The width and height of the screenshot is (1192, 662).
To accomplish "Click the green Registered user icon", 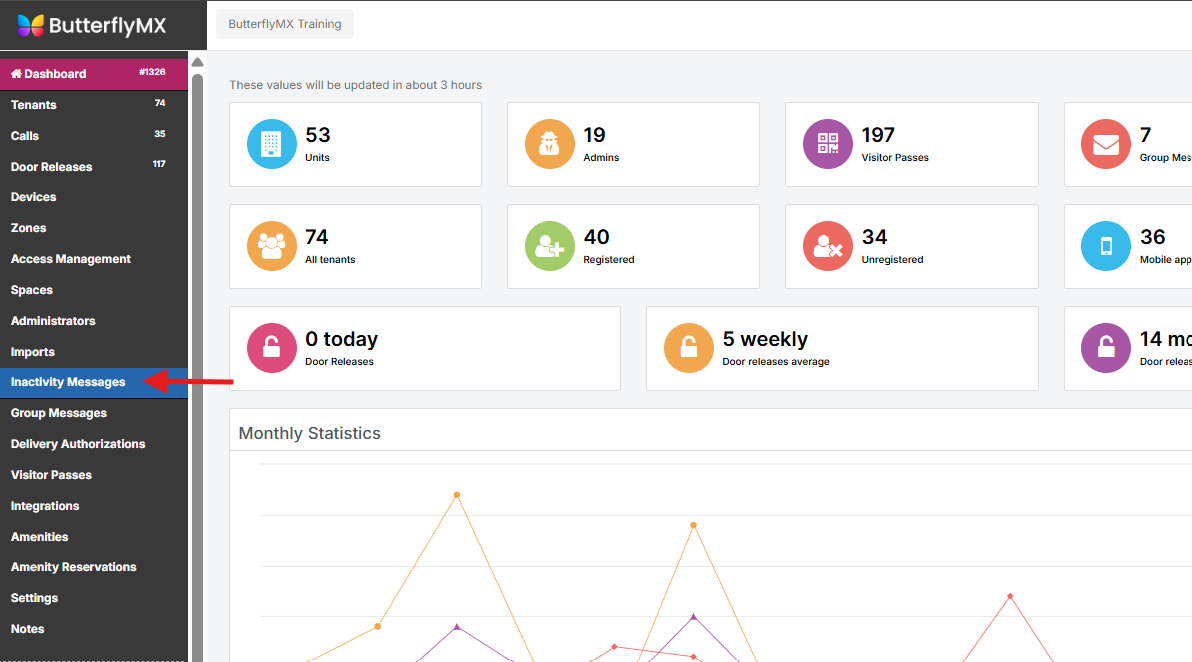I will coord(550,246).
